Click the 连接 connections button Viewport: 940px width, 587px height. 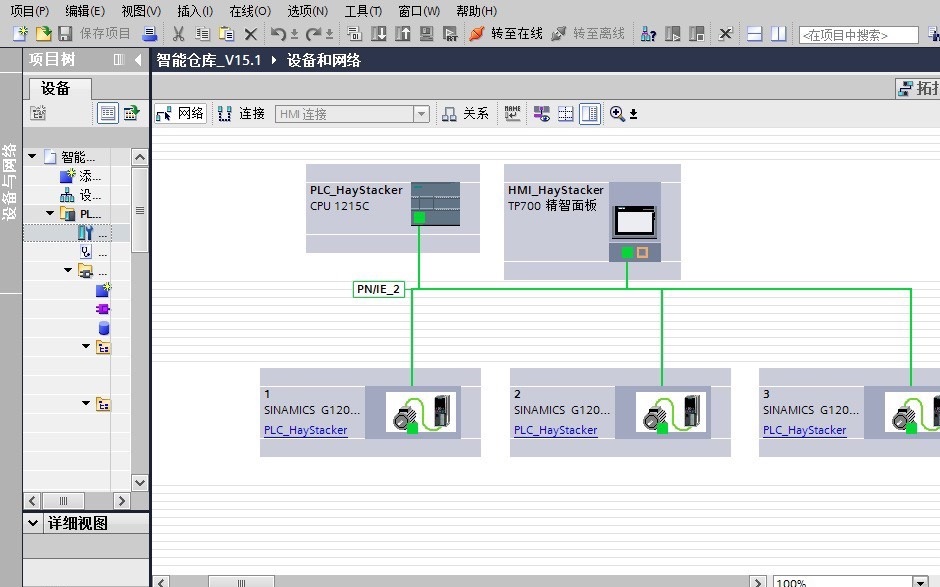coord(241,113)
